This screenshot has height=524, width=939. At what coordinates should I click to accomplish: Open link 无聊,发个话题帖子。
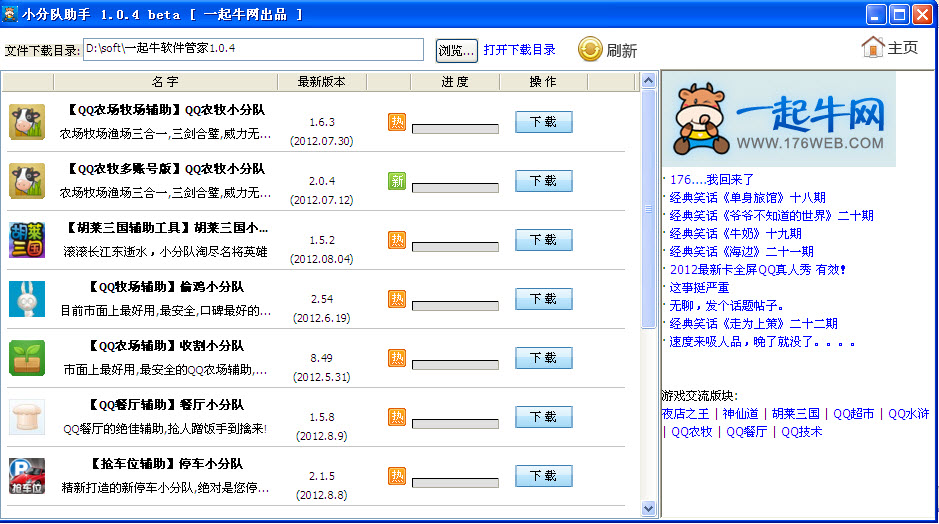(x=726, y=305)
